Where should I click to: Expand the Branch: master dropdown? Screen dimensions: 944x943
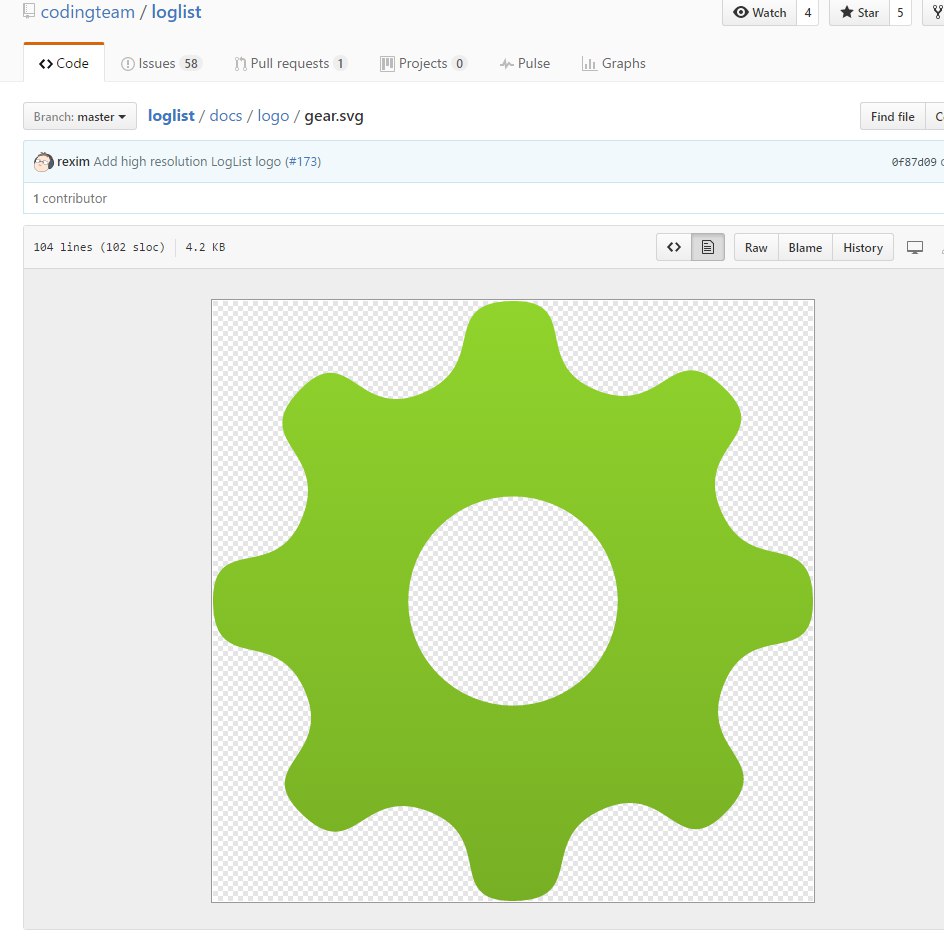point(79,116)
